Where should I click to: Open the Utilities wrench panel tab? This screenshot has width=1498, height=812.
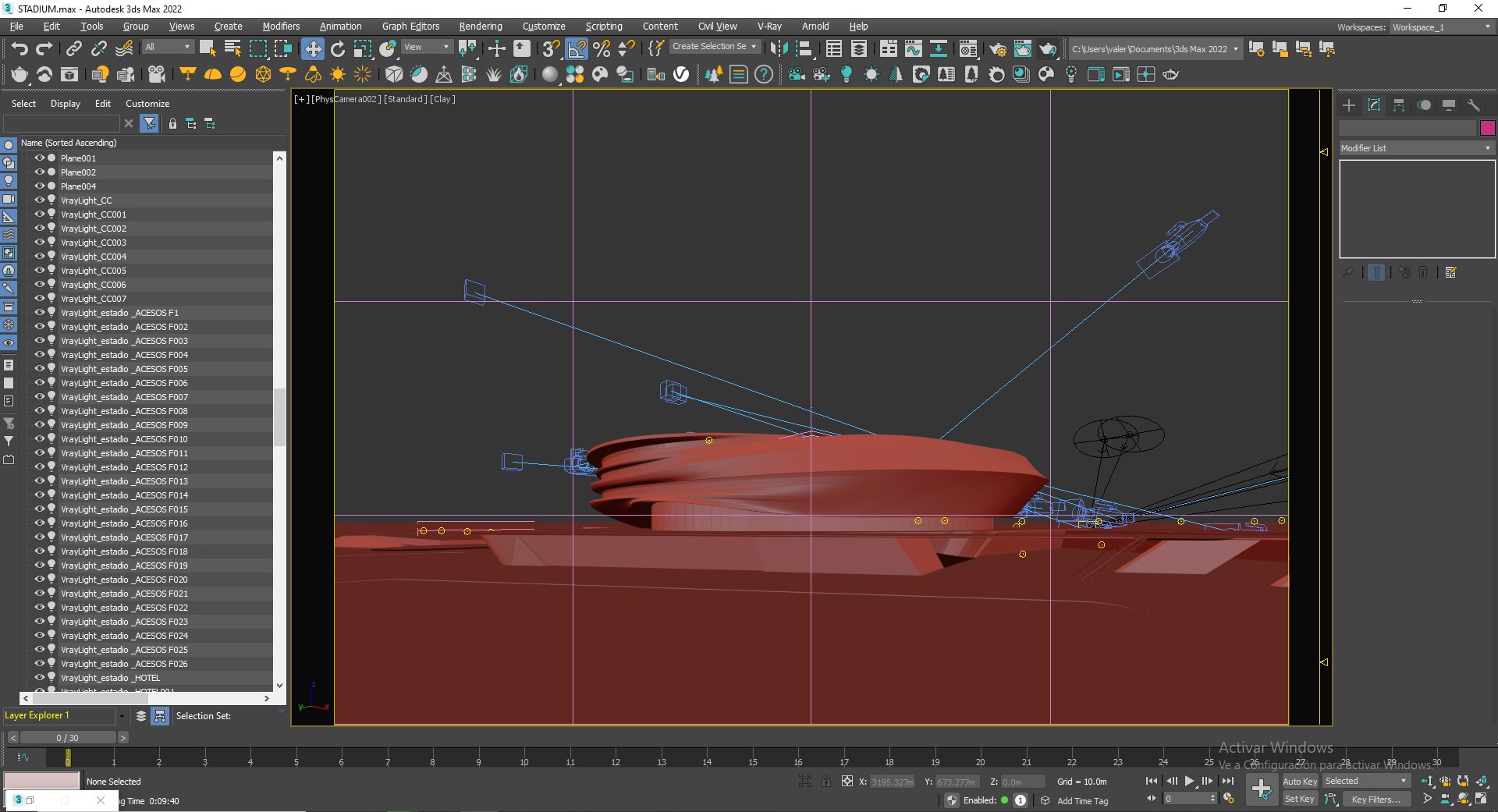1474,105
